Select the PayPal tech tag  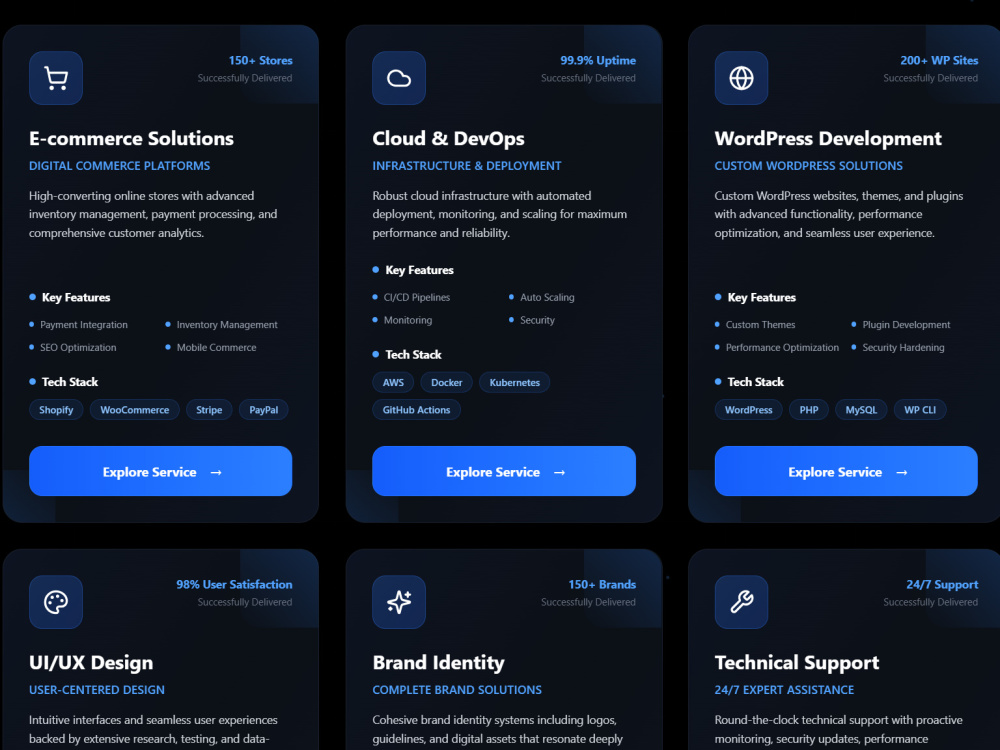pyautogui.click(x=263, y=410)
